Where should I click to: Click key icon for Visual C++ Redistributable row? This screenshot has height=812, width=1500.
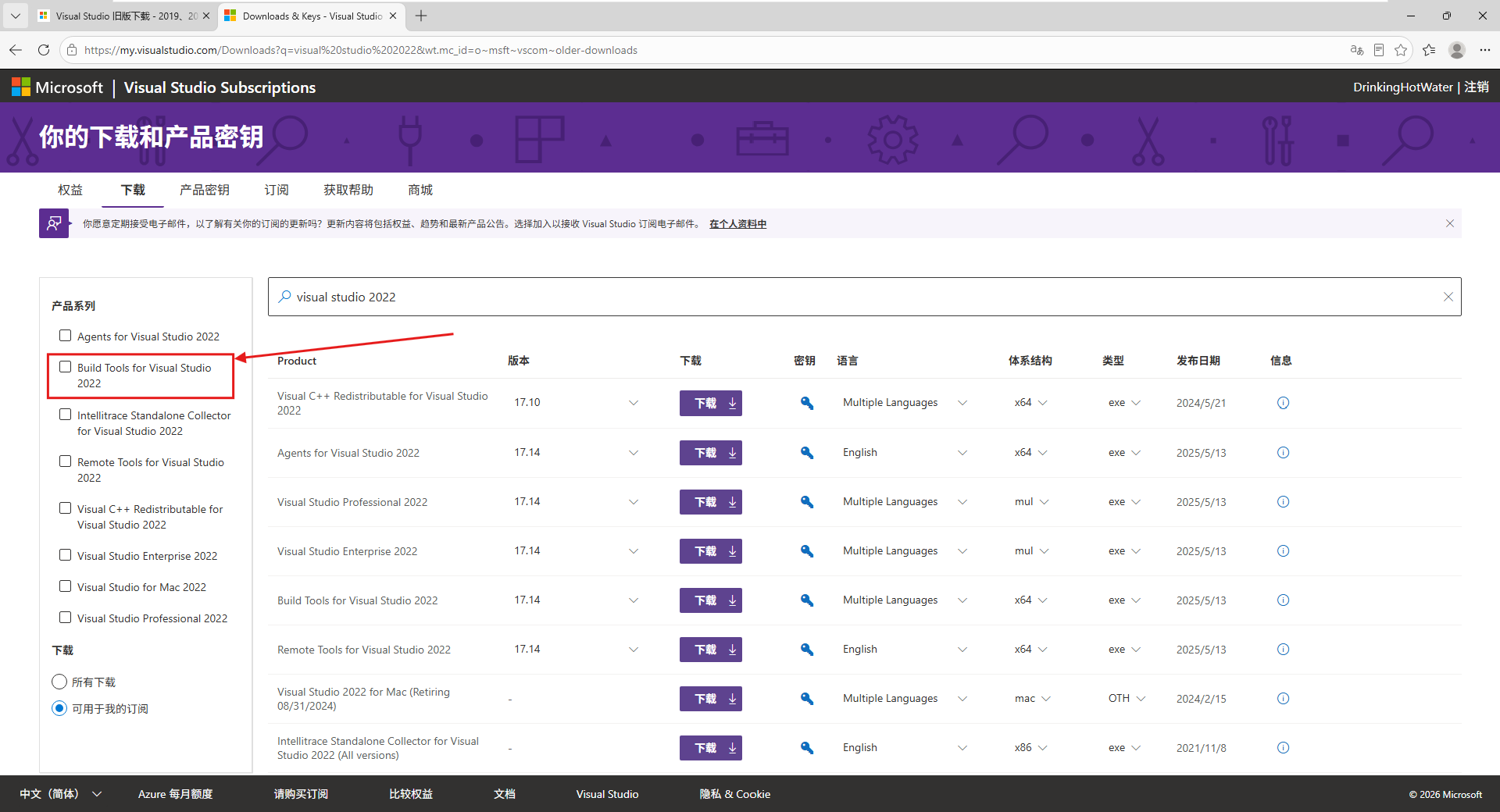pyautogui.click(x=807, y=403)
